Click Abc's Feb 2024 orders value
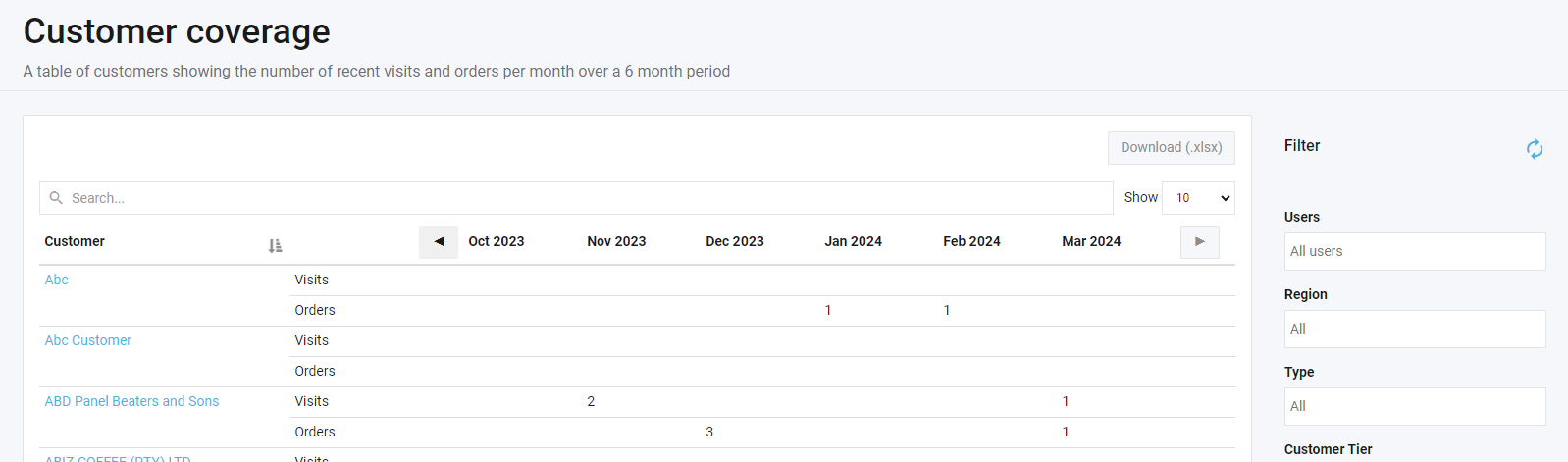This screenshot has height=462, width=1568. [x=947, y=311]
